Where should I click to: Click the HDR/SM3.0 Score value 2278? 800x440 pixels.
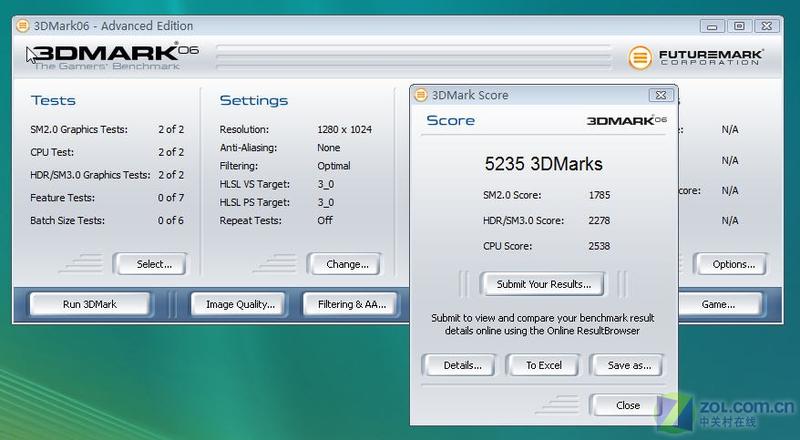pyautogui.click(x=599, y=221)
